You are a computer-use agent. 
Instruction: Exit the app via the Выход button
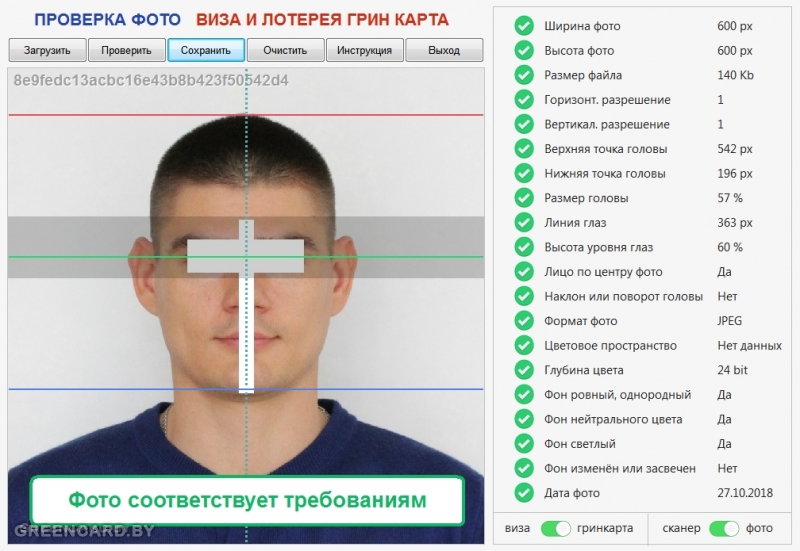(444, 50)
